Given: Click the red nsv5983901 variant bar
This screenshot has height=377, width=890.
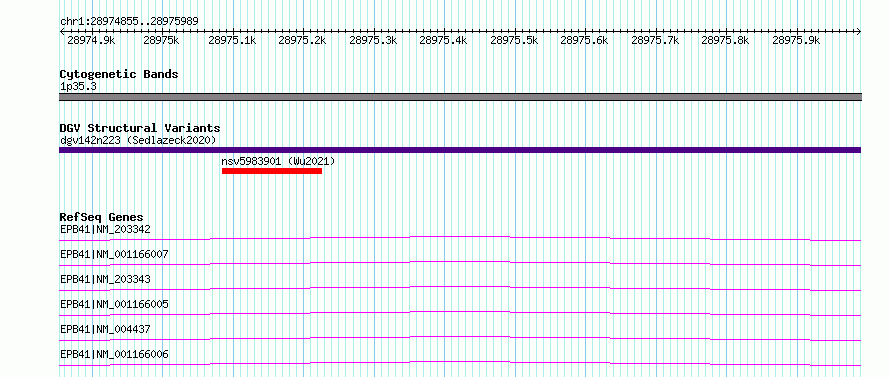Looking at the screenshot, I should [x=272, y=171].
